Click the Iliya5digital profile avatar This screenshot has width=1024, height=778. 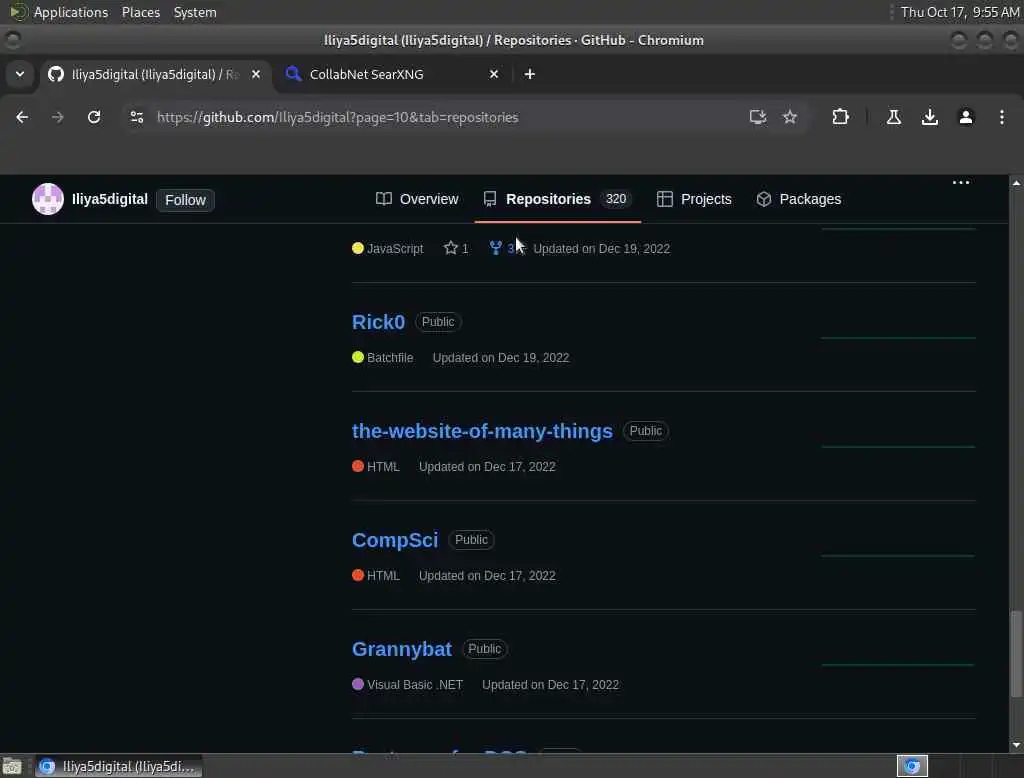48,199
